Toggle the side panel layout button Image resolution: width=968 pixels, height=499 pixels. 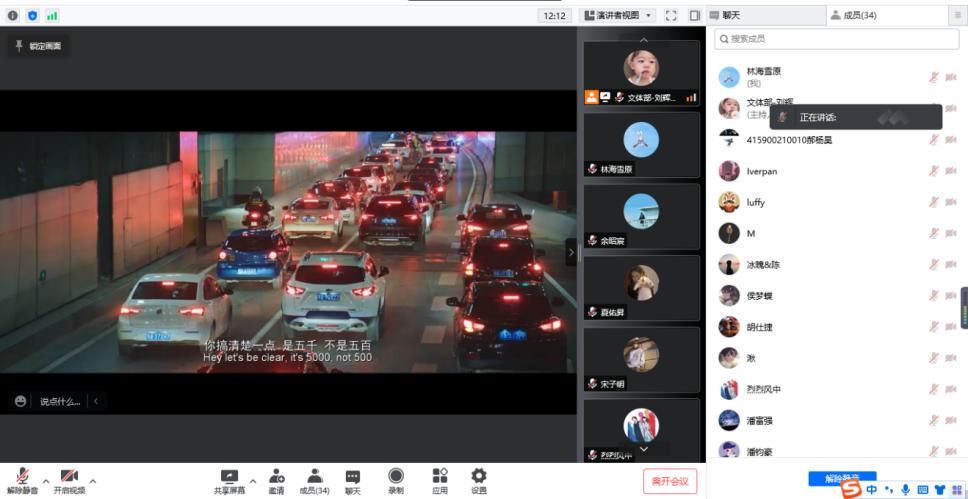[695, 16]
